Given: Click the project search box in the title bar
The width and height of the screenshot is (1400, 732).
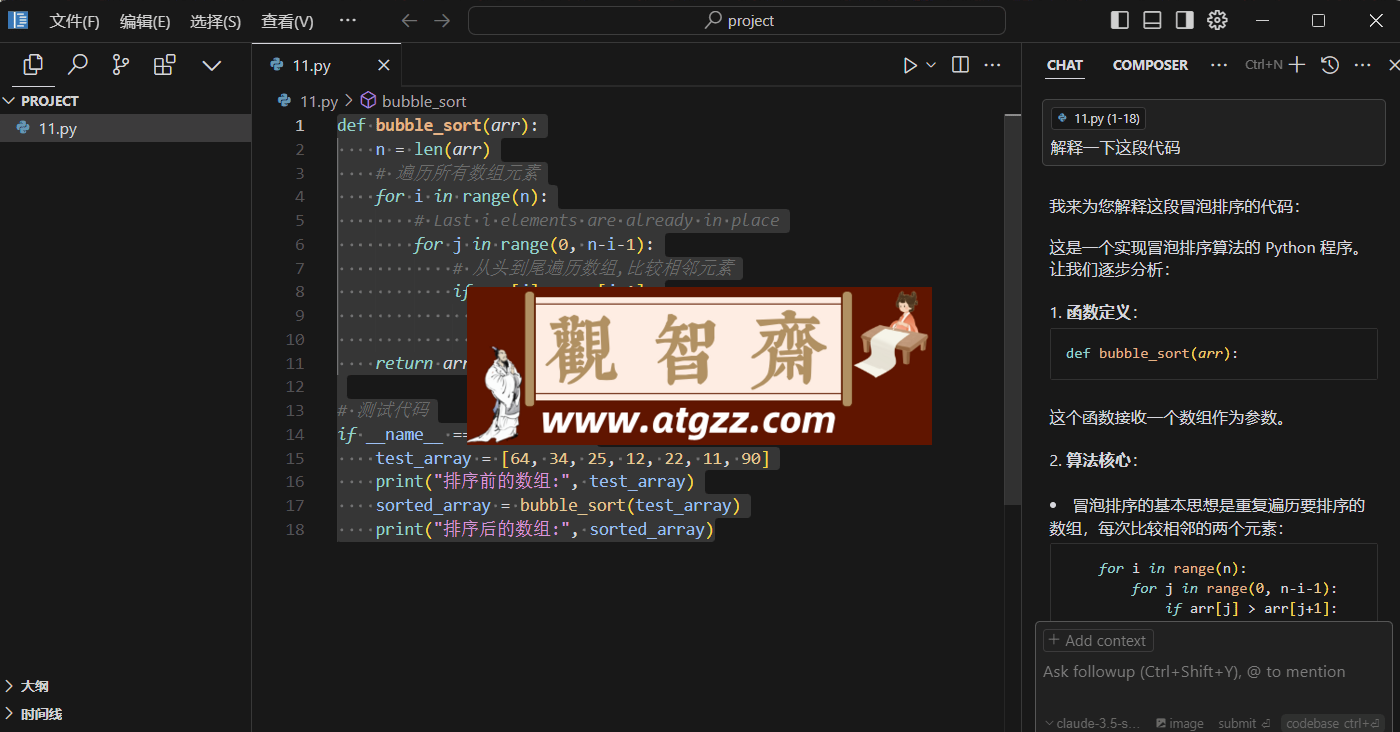Looking at the screenshot, I should tap(737, 20).
